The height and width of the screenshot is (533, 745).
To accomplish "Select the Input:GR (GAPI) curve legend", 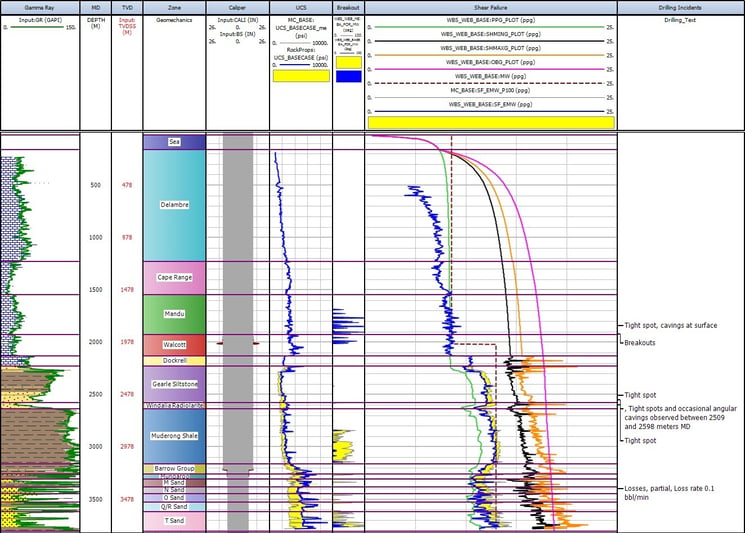I will (40, 24).
